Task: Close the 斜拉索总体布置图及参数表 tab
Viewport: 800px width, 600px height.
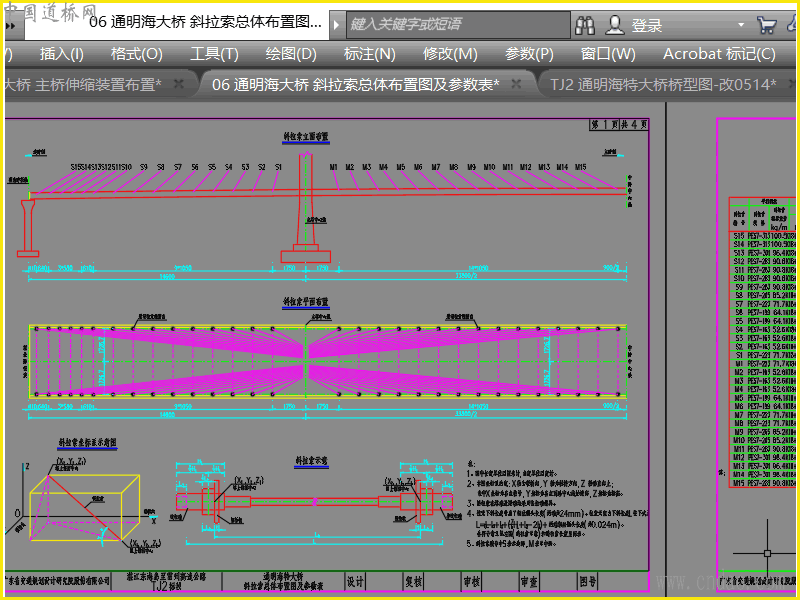Action: pos(516,84)
